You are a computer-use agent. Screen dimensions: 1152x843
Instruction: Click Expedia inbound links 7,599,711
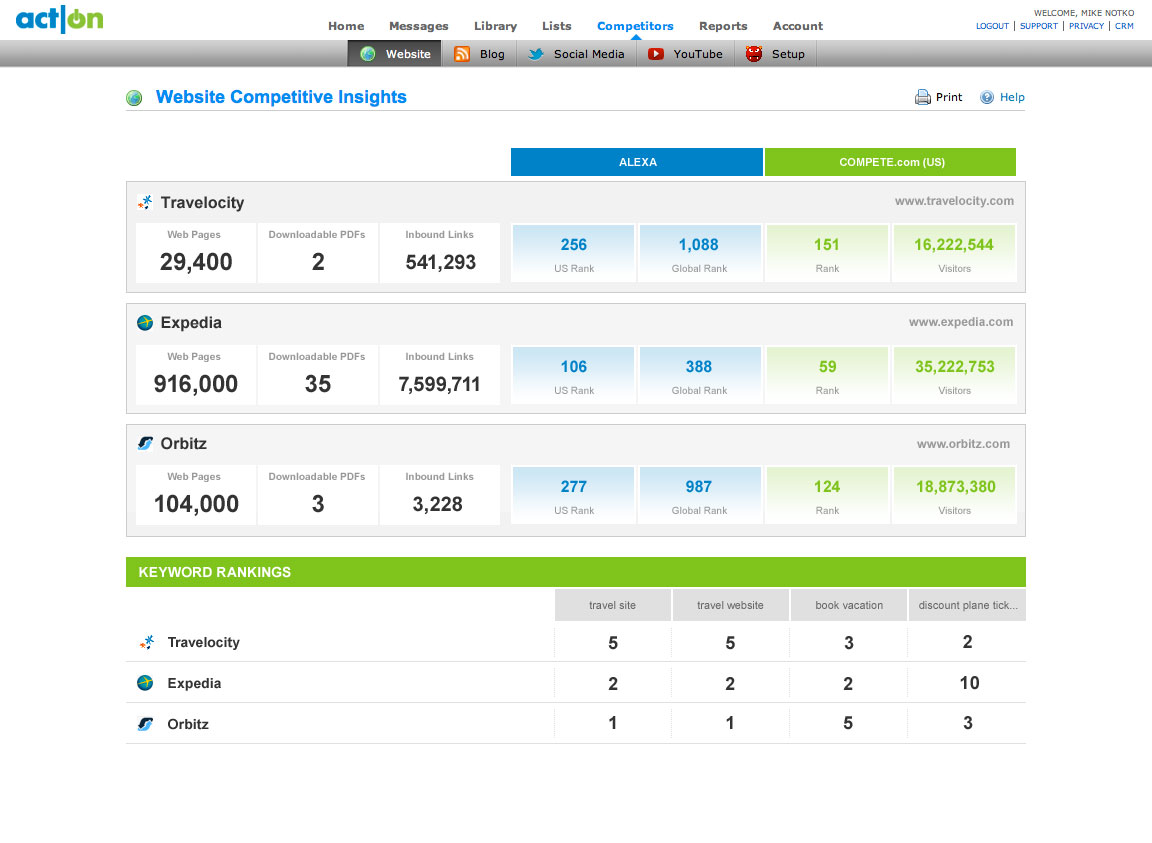pyautogui.click(x=439, y=384)
